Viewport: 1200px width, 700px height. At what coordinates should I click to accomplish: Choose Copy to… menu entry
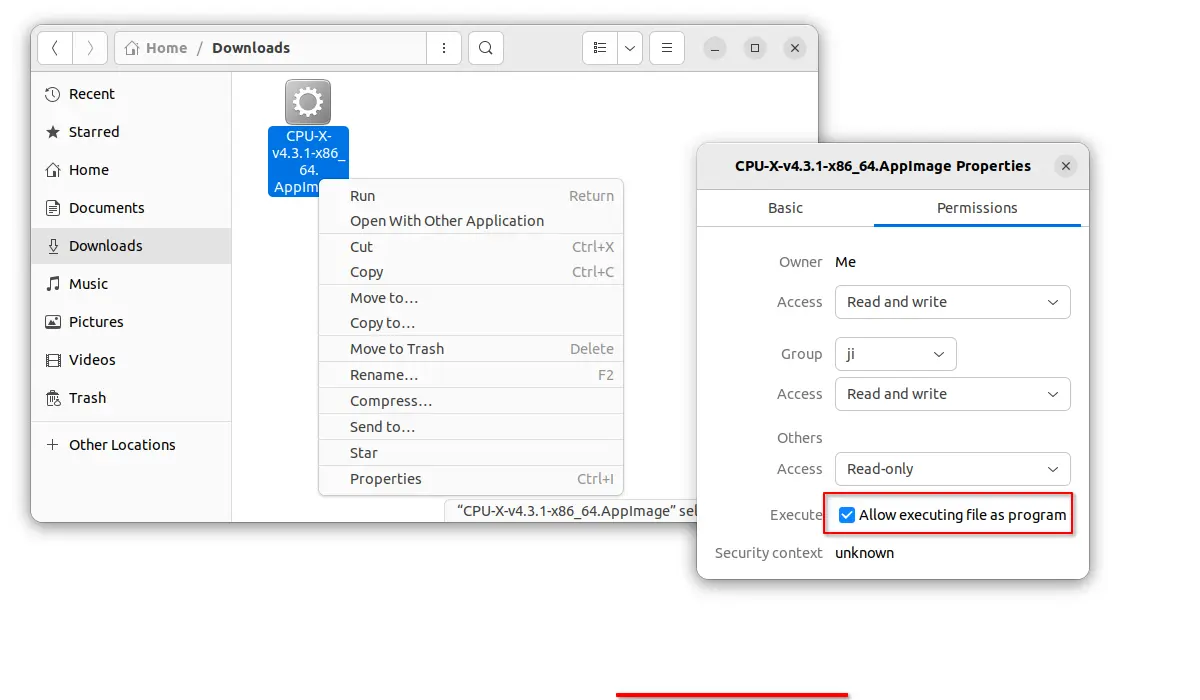pos(471,323)
